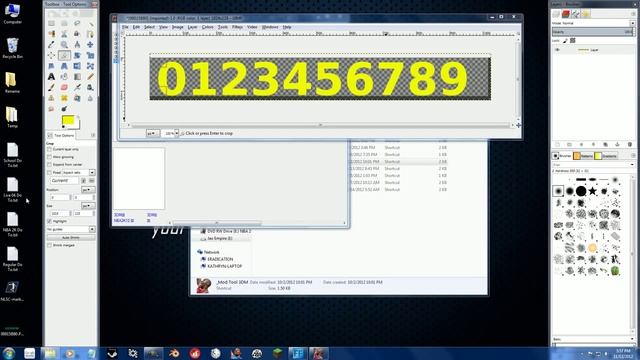The image size is (640, 360).
Task: Select the Free Select lasso tool
Action: [77, 23]
